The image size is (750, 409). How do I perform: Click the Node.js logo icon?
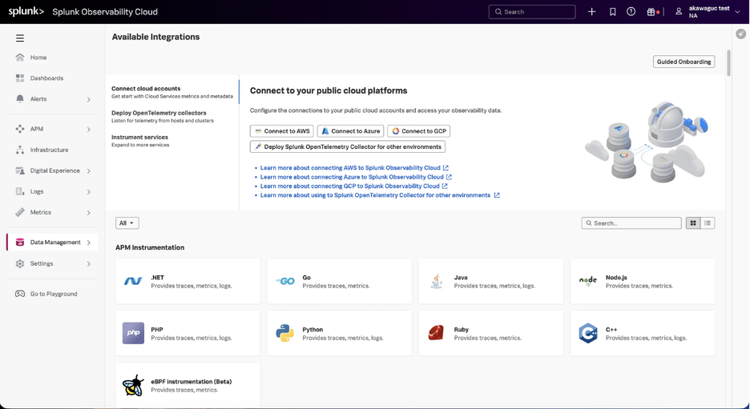pyautogui.click(x=588, y=281)
